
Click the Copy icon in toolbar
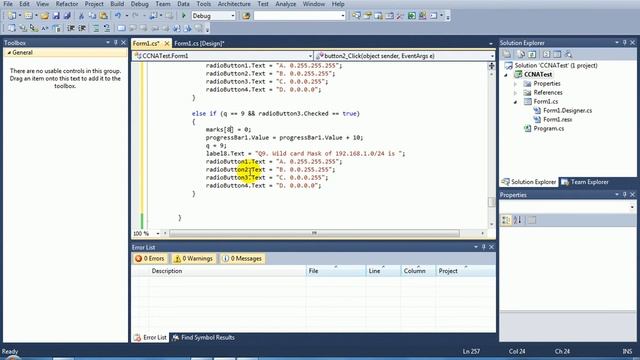coord(92,16)
